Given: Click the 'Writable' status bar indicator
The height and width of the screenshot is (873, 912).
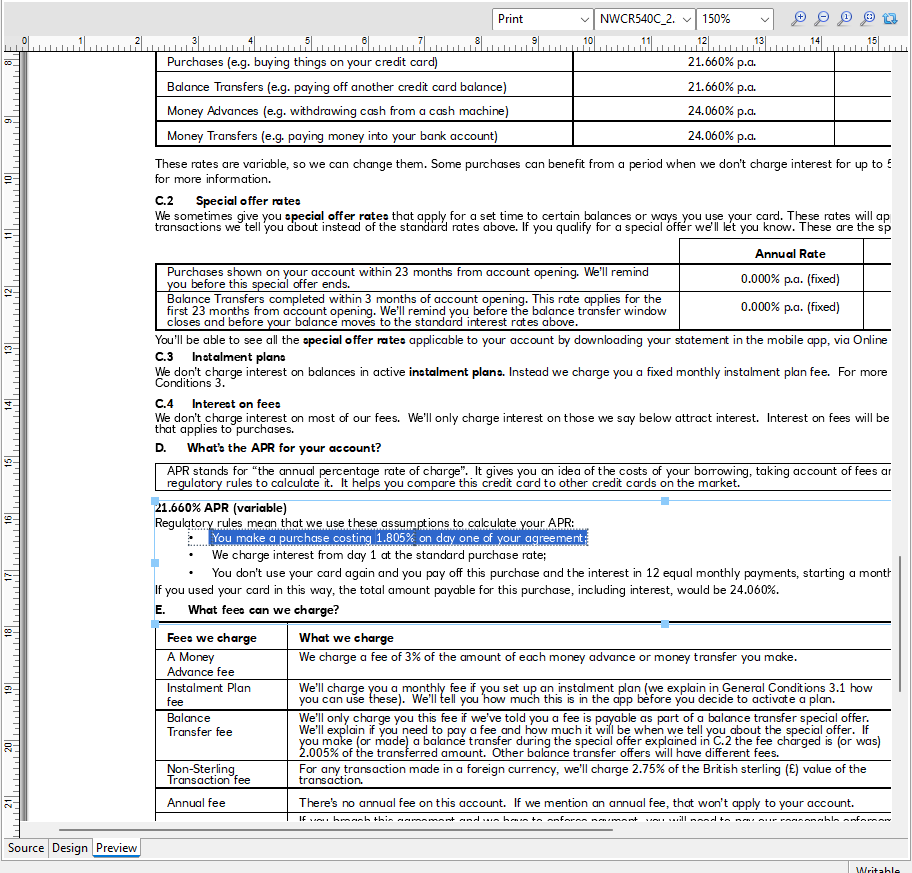Looking at the screenshot, I should tap(878, 868).
